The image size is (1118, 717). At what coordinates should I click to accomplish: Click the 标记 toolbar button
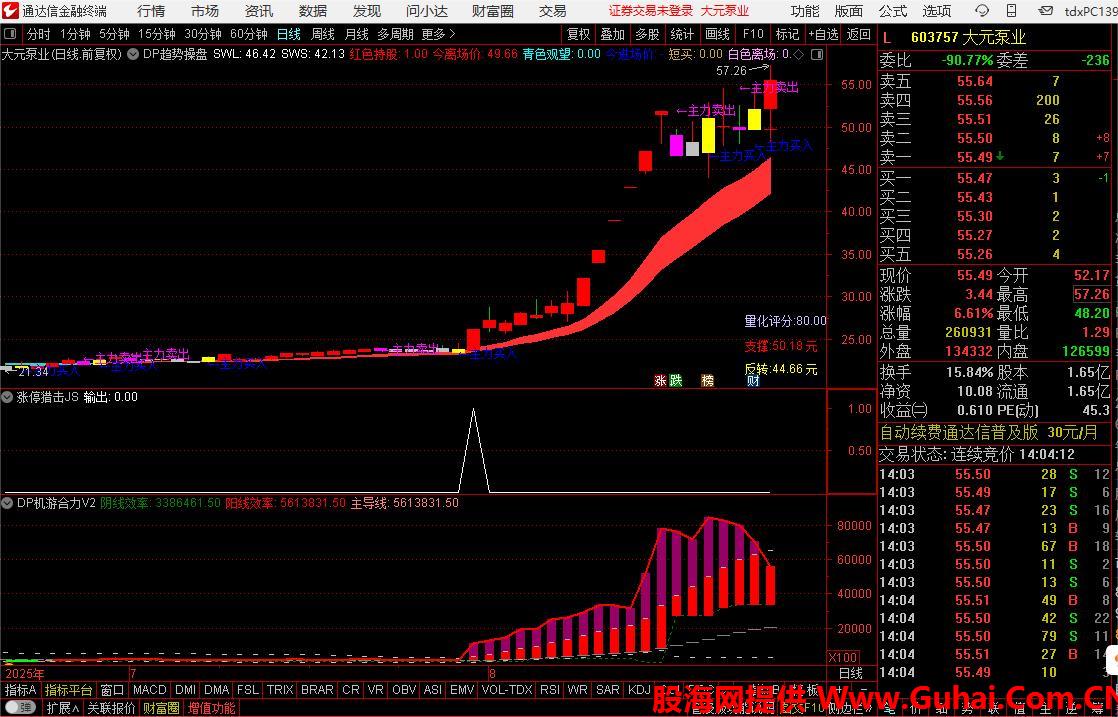787,33
